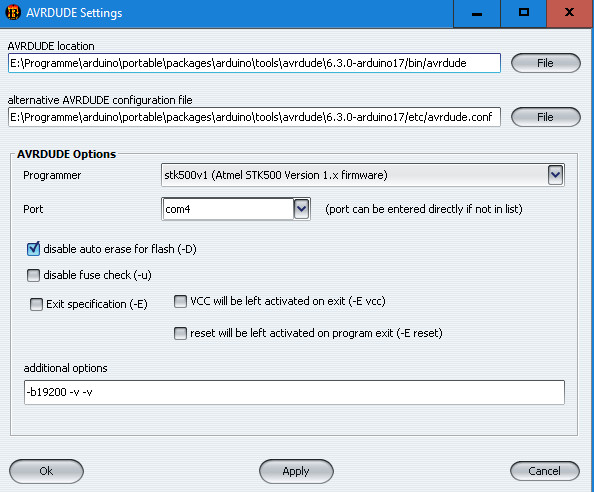This screenshot has height=492, width=594.
Task: Confirm settings with the Ok button
Action: [x=46, y=471]
